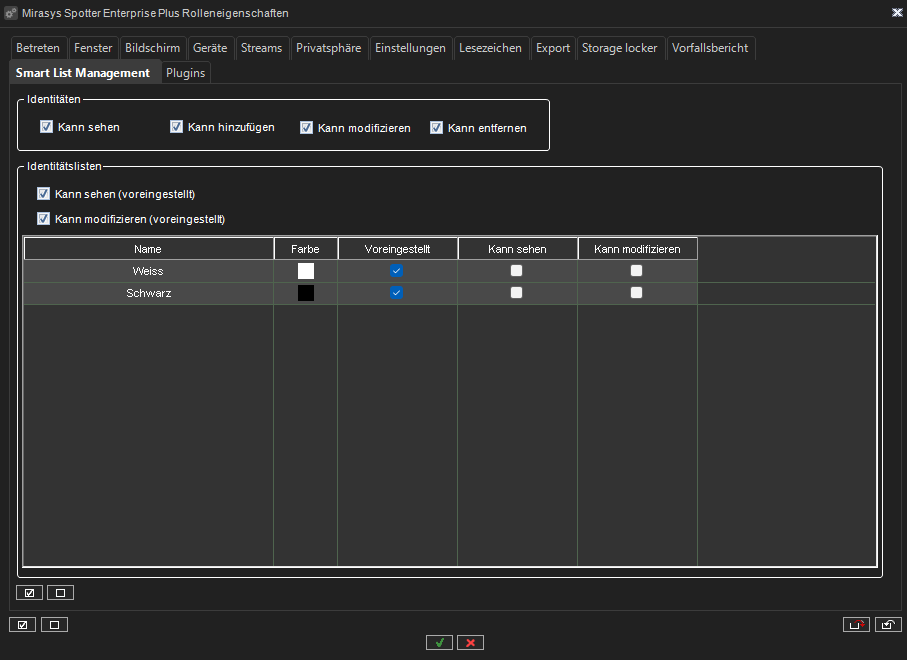Click check-all icon below the identity lists panel

click(30, 592)
